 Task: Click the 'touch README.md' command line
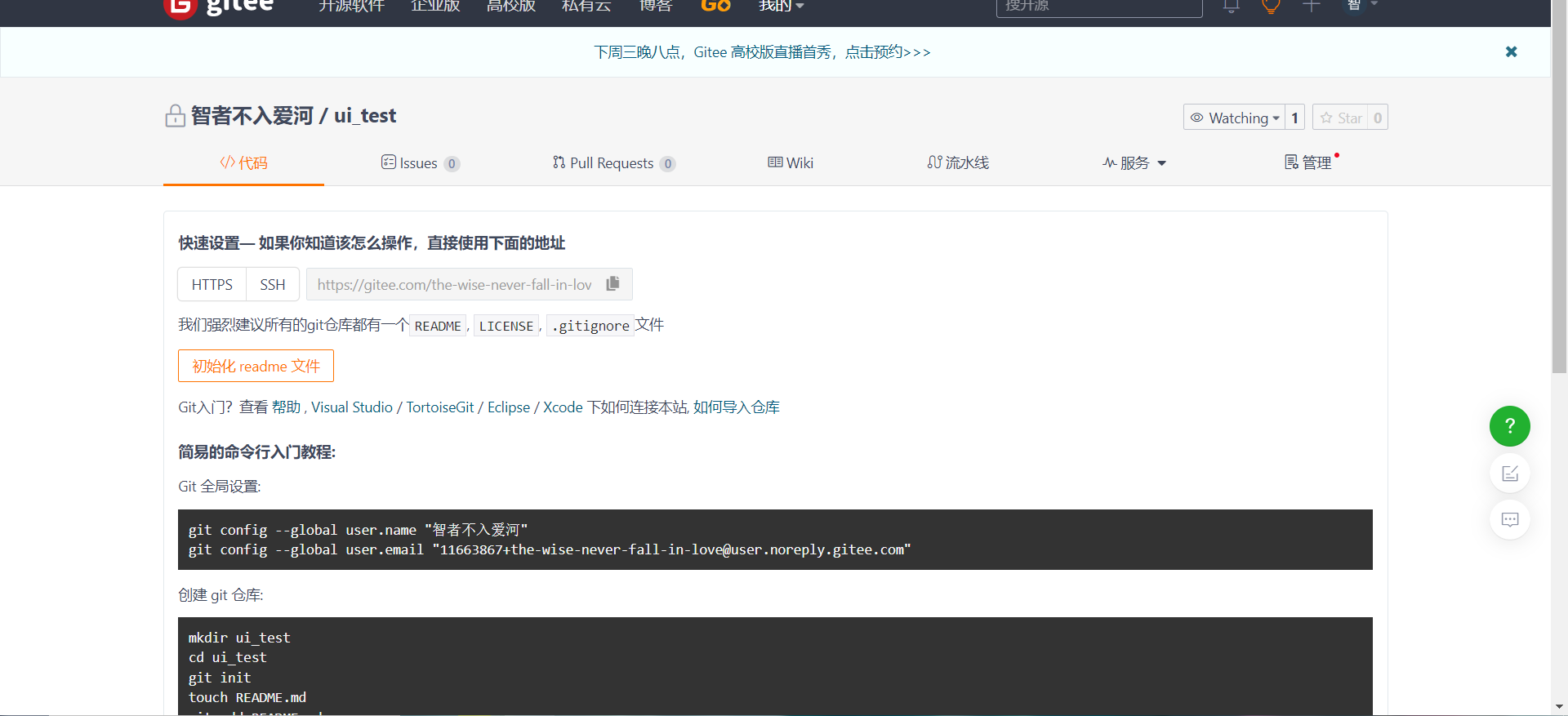[x=247, y=697]
